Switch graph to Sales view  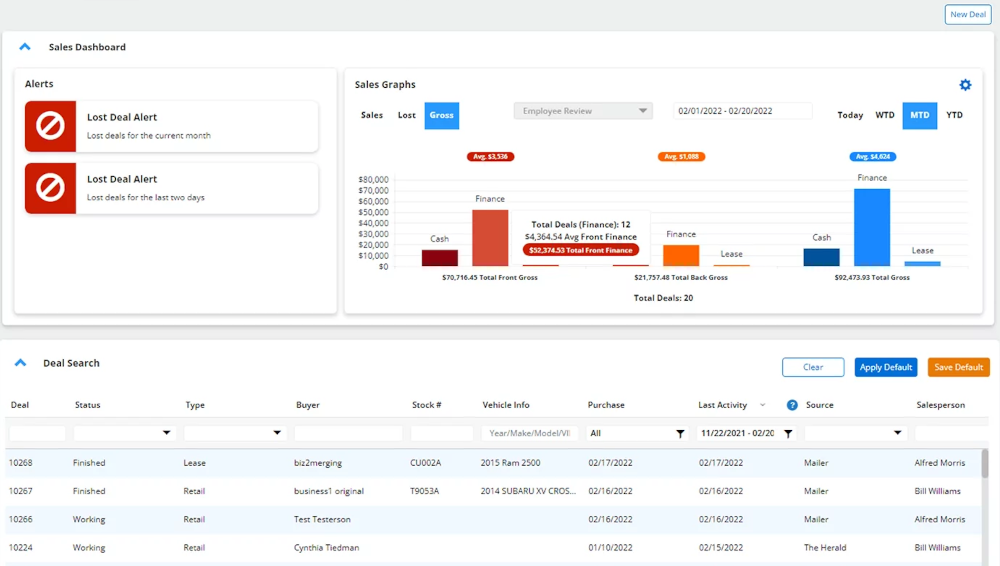click(372, 115)
